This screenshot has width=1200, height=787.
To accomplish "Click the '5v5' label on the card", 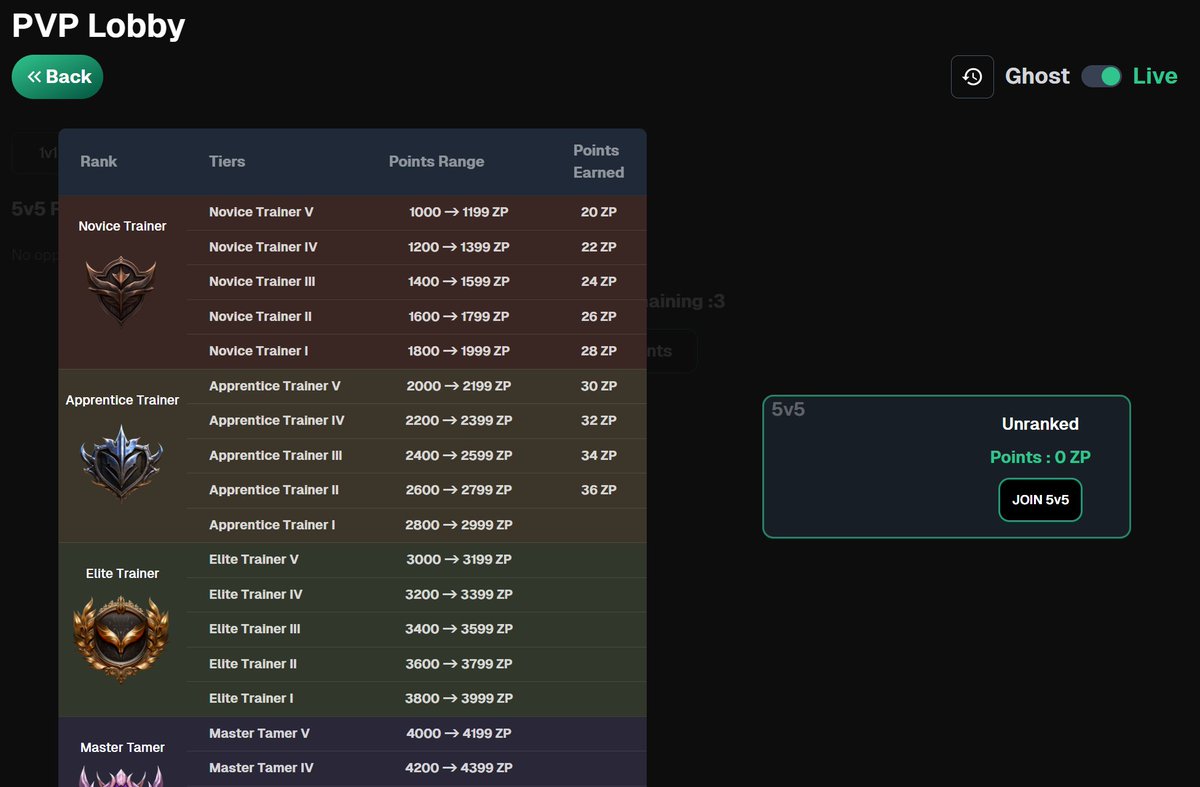I will click(x=788, y=410).
